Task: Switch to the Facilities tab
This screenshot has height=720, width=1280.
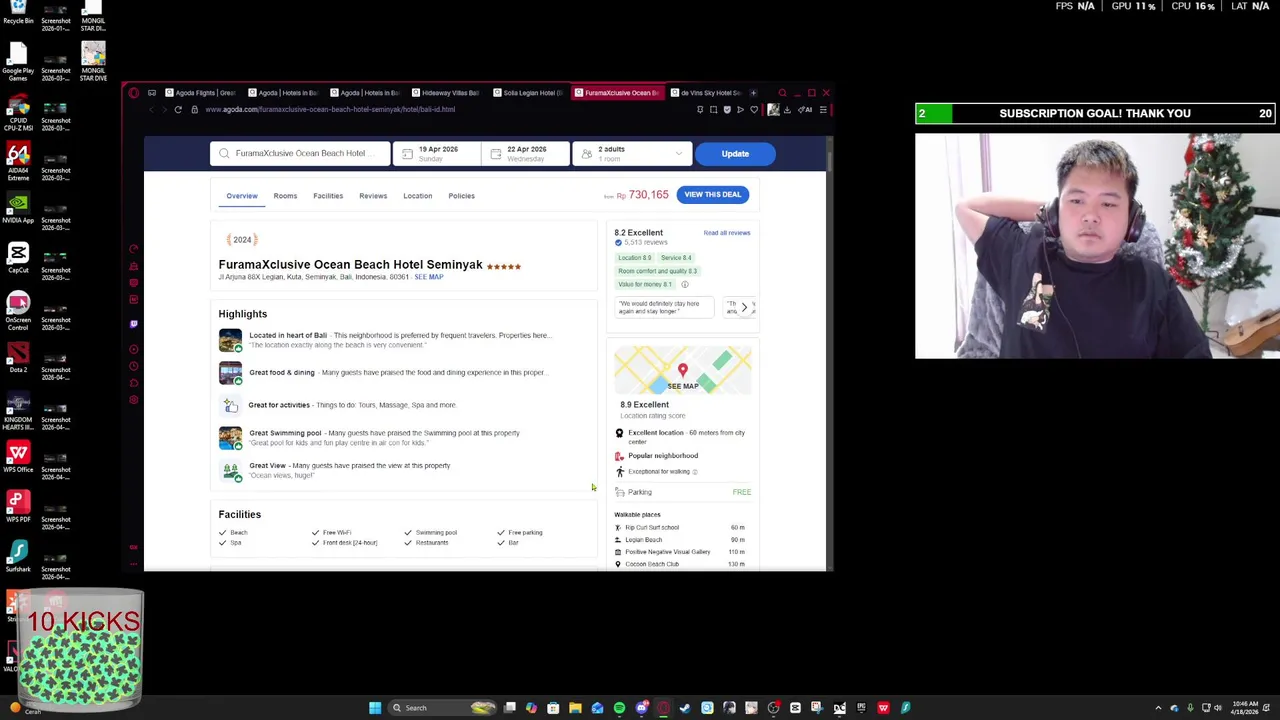Action: point(328,196)
